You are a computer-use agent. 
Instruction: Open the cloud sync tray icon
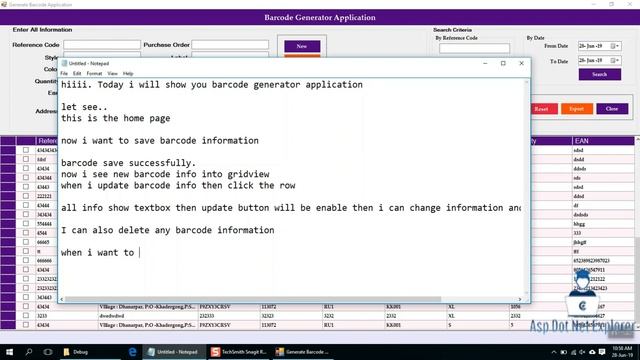(592, 352)
